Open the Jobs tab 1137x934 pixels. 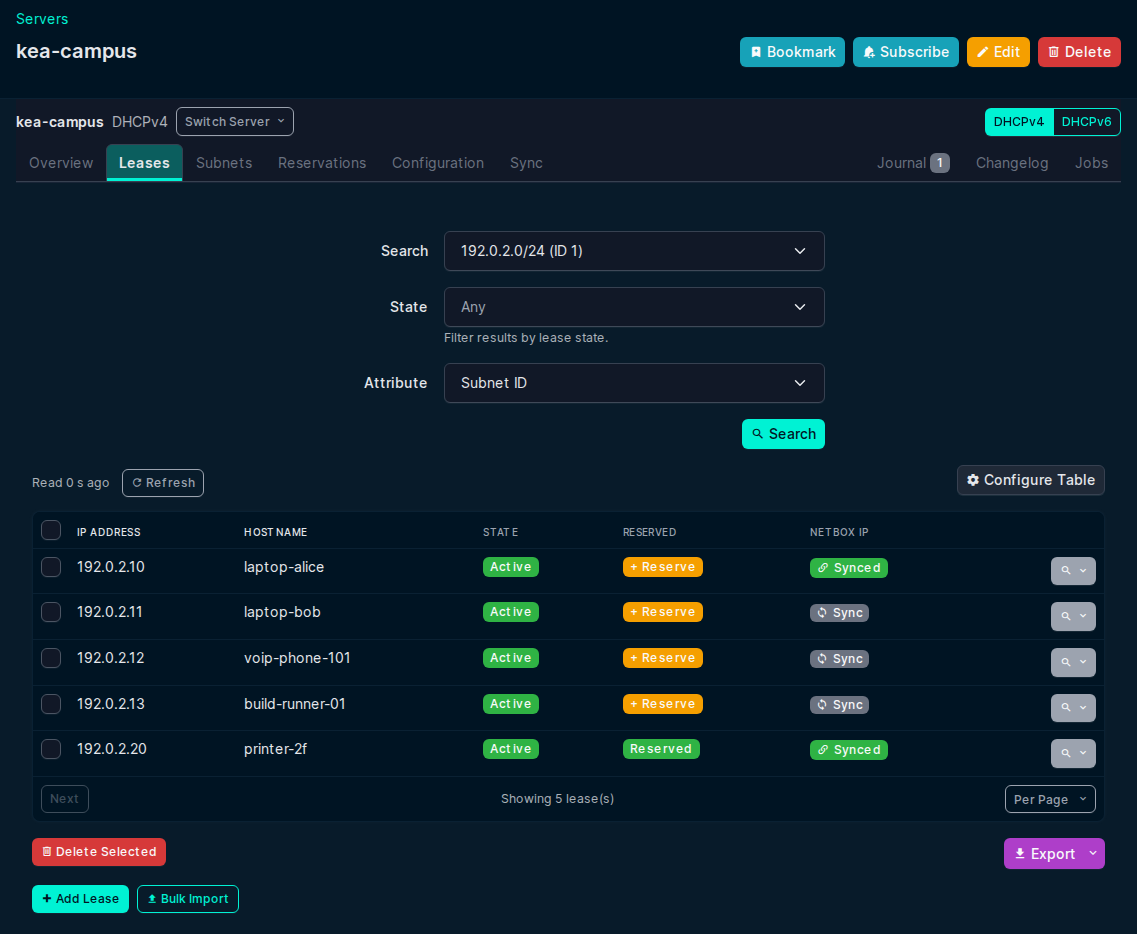pyautogui.click(x=1091, y=163)
